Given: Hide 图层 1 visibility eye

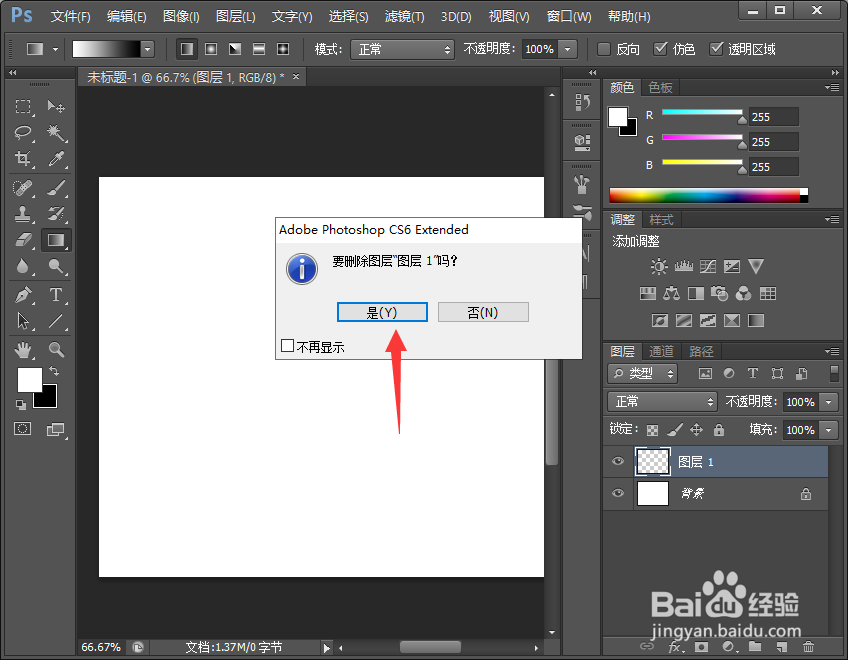Looking at the screenshot, I should 618,461.
